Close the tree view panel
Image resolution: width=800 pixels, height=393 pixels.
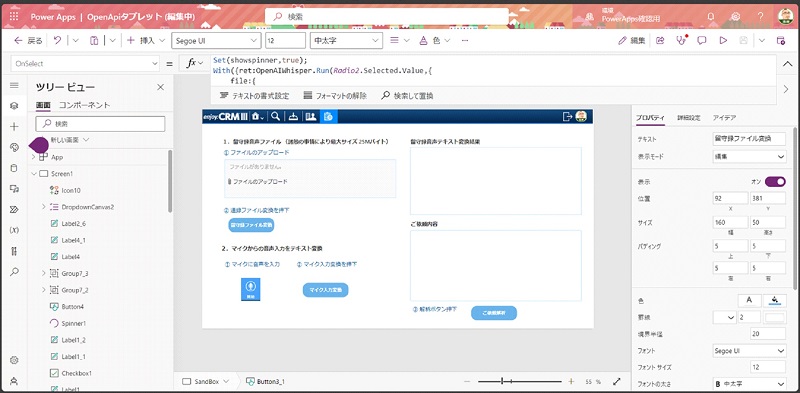(x=160, y=87)
